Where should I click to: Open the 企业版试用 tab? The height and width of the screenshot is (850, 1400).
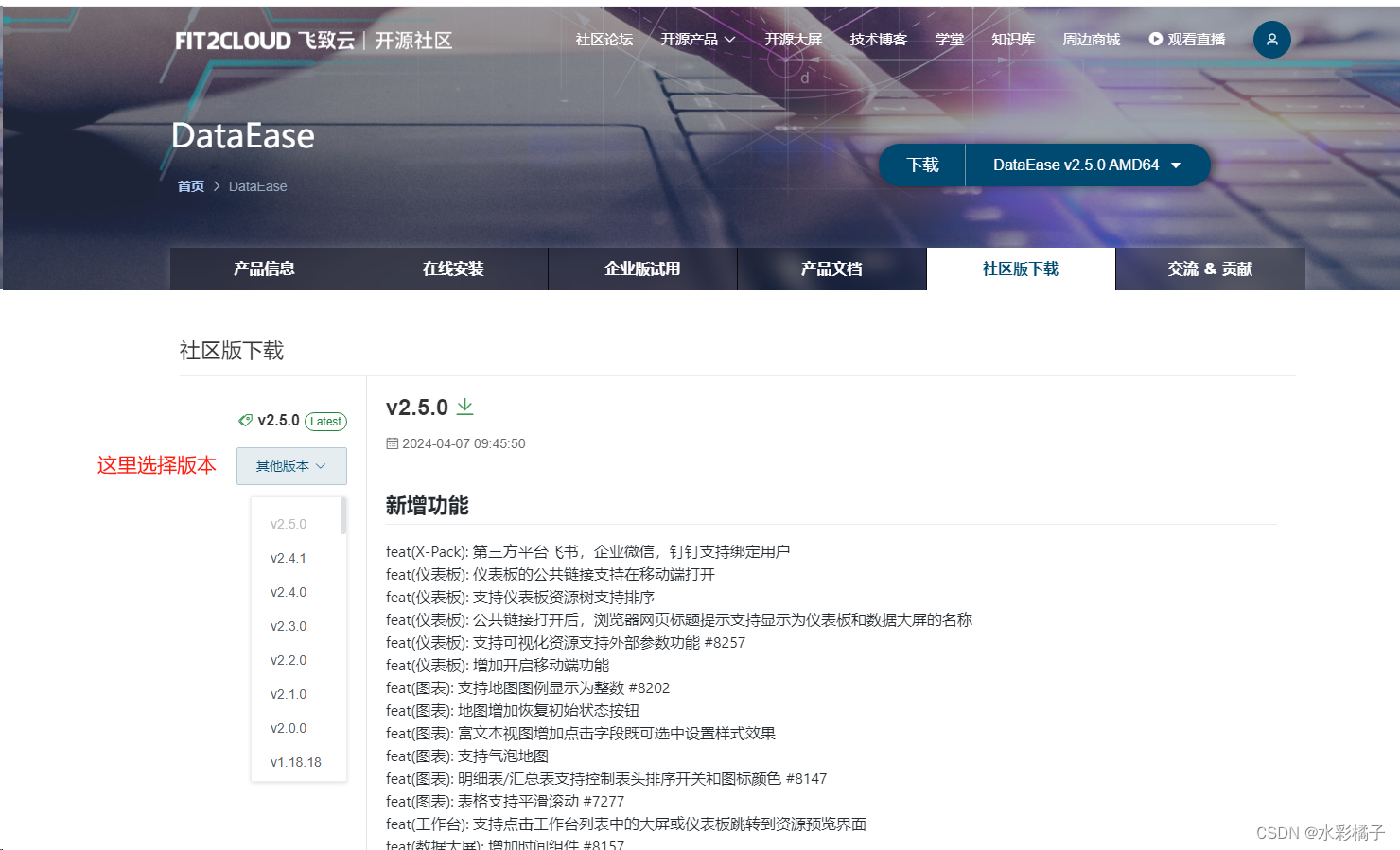642,269
